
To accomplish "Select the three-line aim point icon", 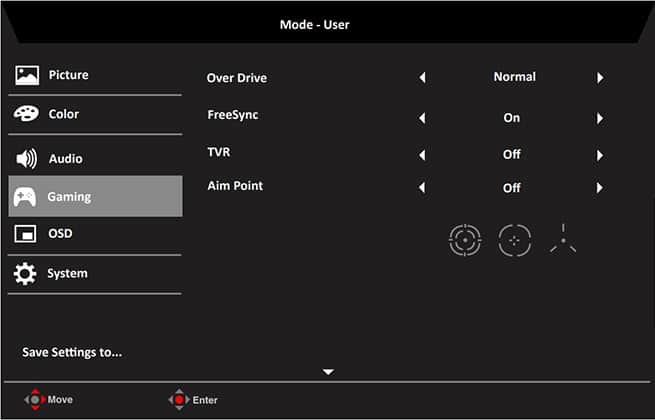I will [x=563, y=239].
